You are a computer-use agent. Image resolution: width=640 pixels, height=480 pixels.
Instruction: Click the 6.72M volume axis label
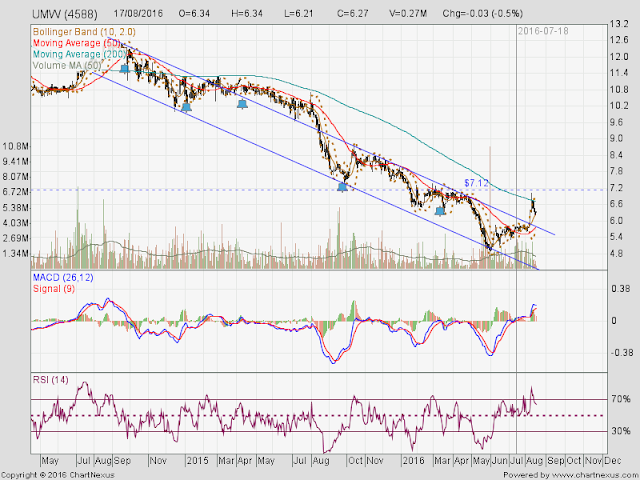tap(16, 192)
